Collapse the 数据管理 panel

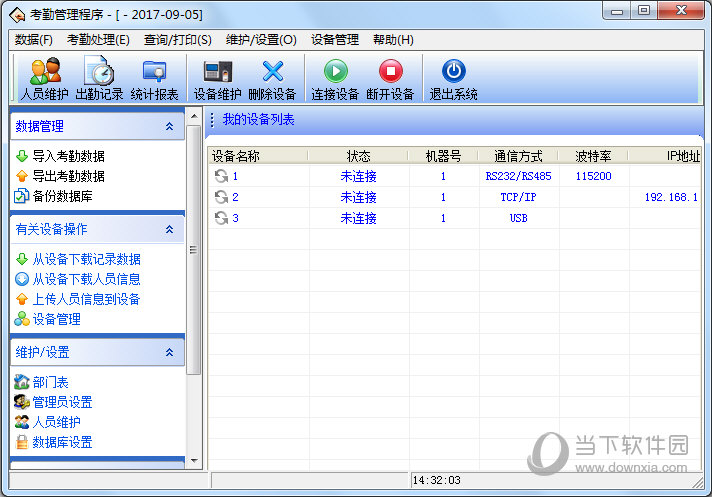(169, 126)
